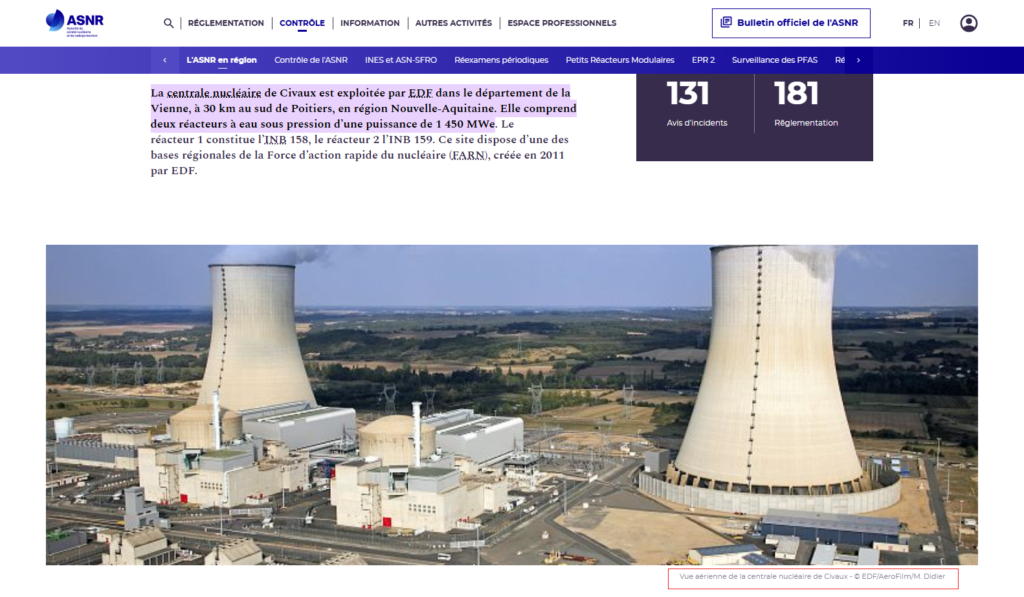The image size is (1024, 597).
Task: Open the user account icon
Action: (968, 23)
